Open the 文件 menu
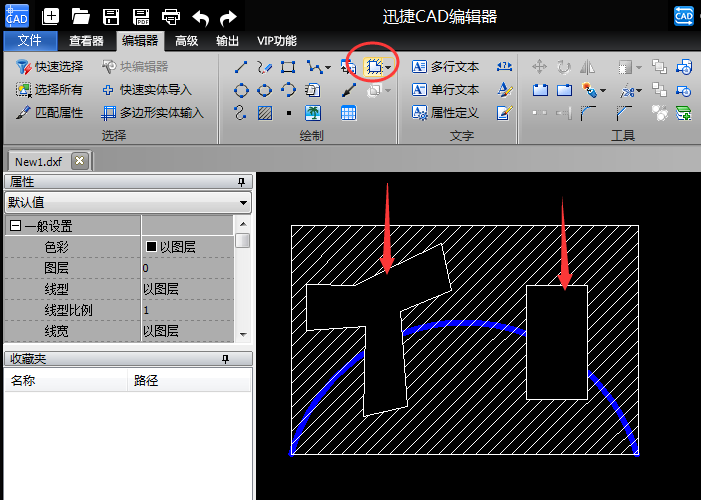Screen dimensions: 701x500 coord(30,41)
